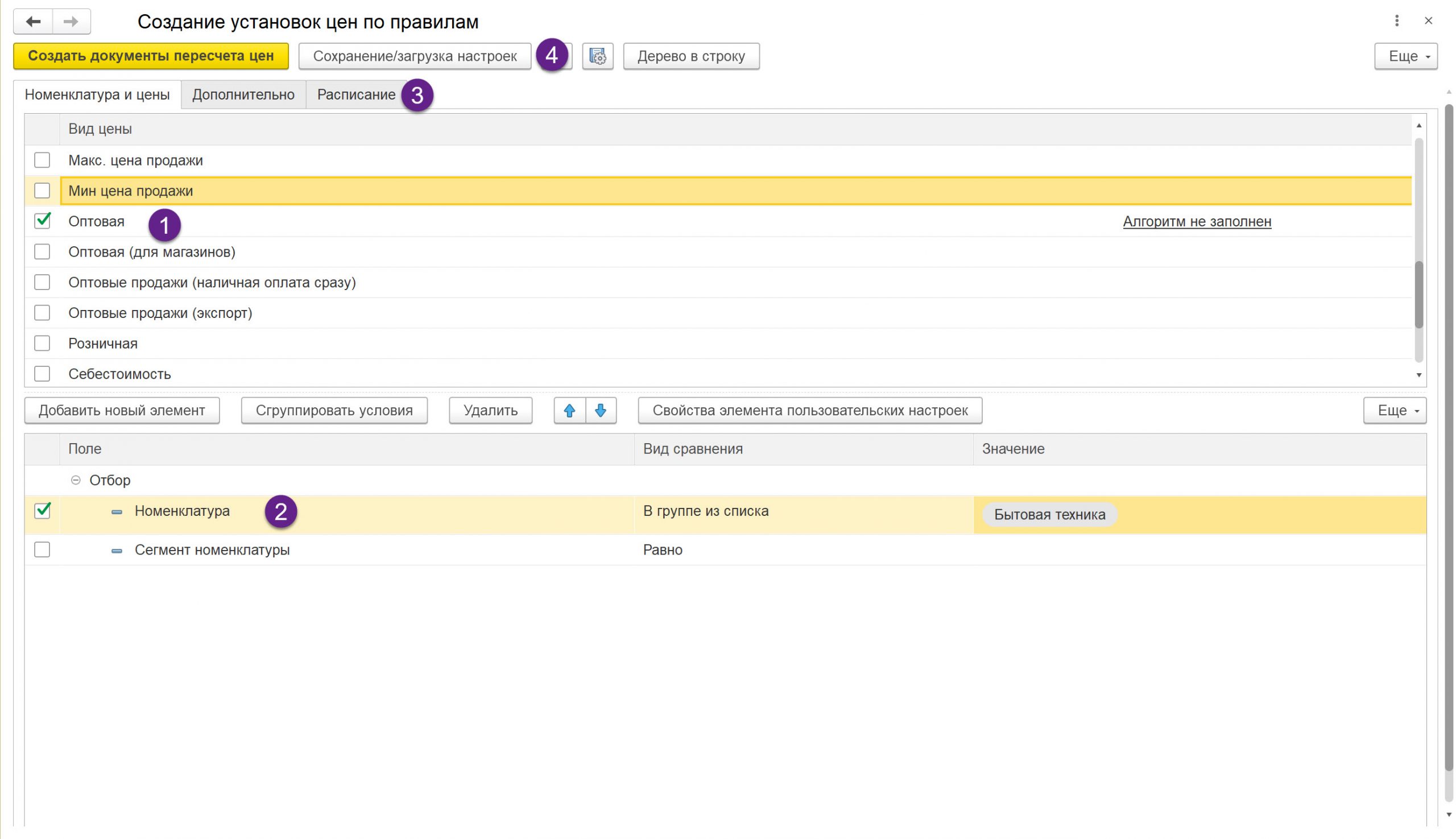Move the condition up with blue arrow

pos(569,410)
